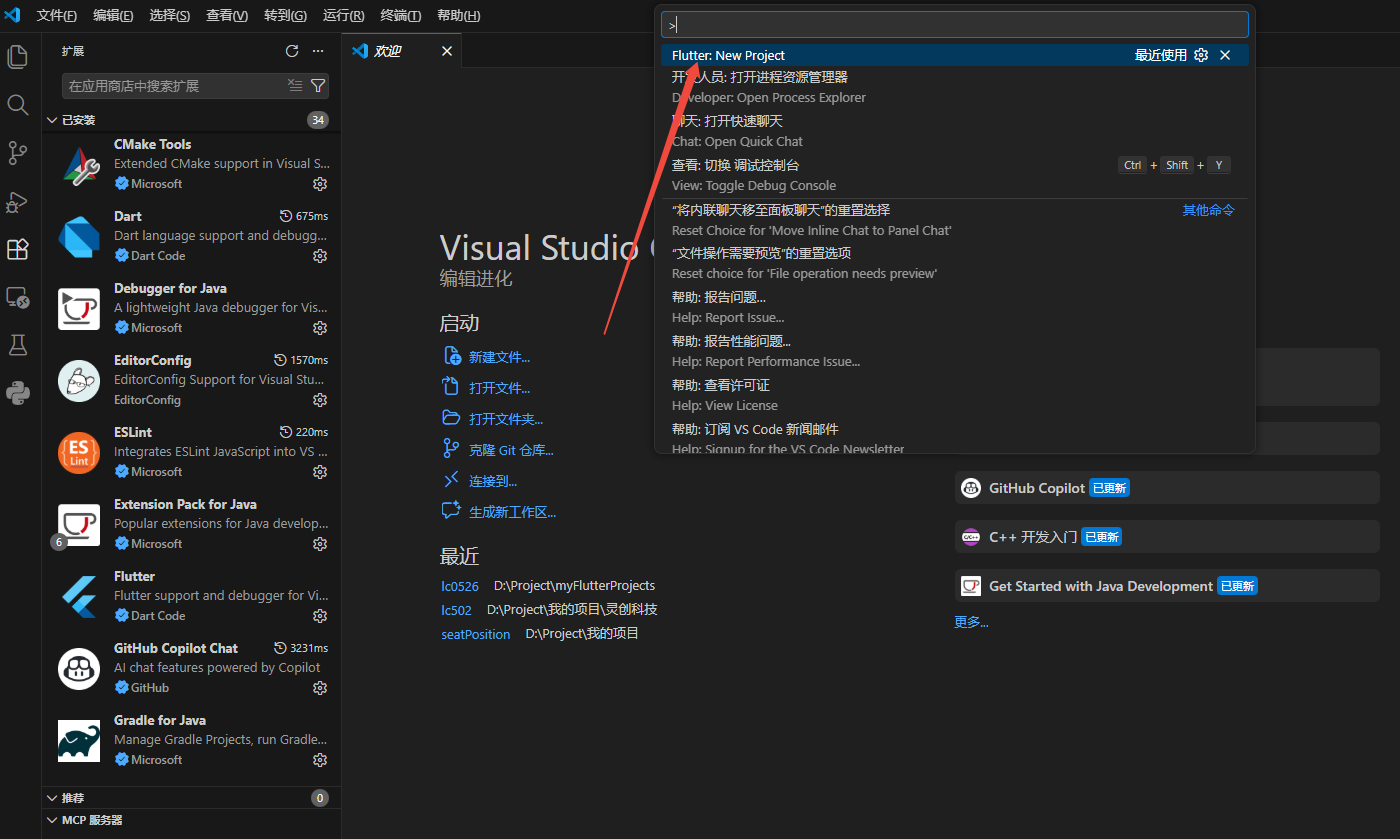Open the Testing flask icon
The height and width of the screenshot is (839, 1400).
(17, 345)
